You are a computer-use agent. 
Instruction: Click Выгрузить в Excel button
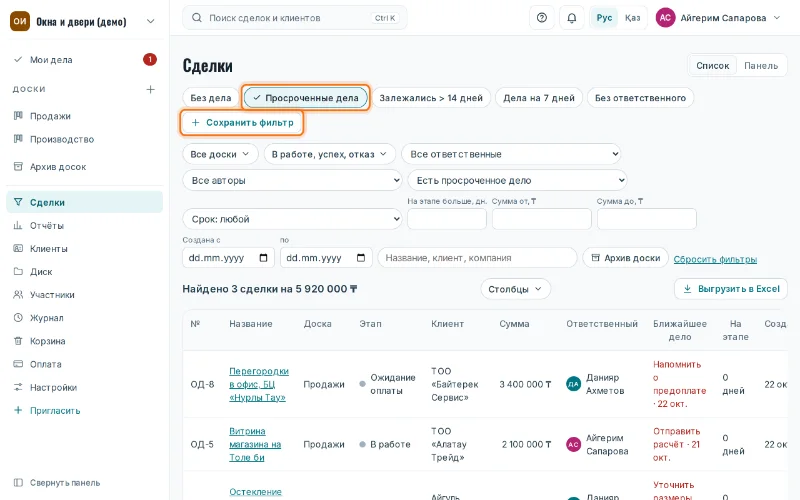(x=731, y=289)
